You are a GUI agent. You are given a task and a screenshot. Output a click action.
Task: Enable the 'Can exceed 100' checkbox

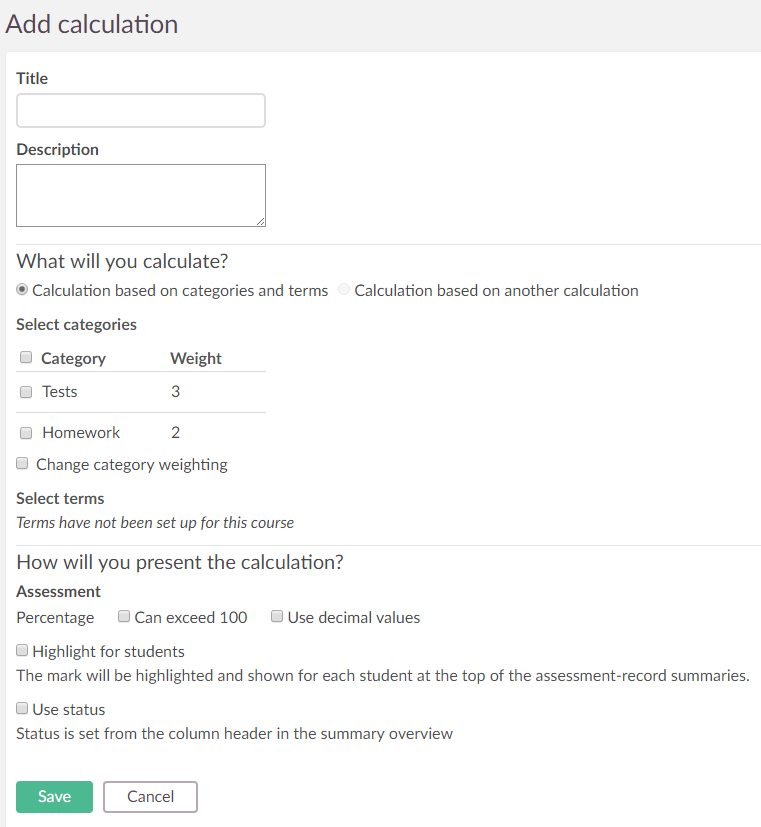click(x=124, y=617)
